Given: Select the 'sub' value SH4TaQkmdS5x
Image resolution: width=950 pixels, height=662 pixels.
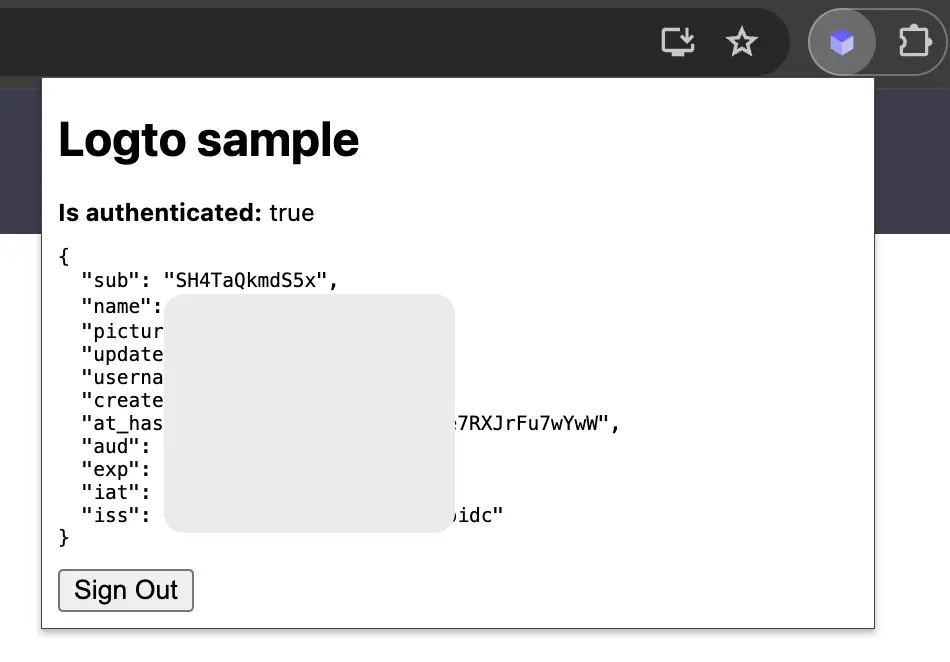Looking at the screenshot, I should [x=248, y=280].
